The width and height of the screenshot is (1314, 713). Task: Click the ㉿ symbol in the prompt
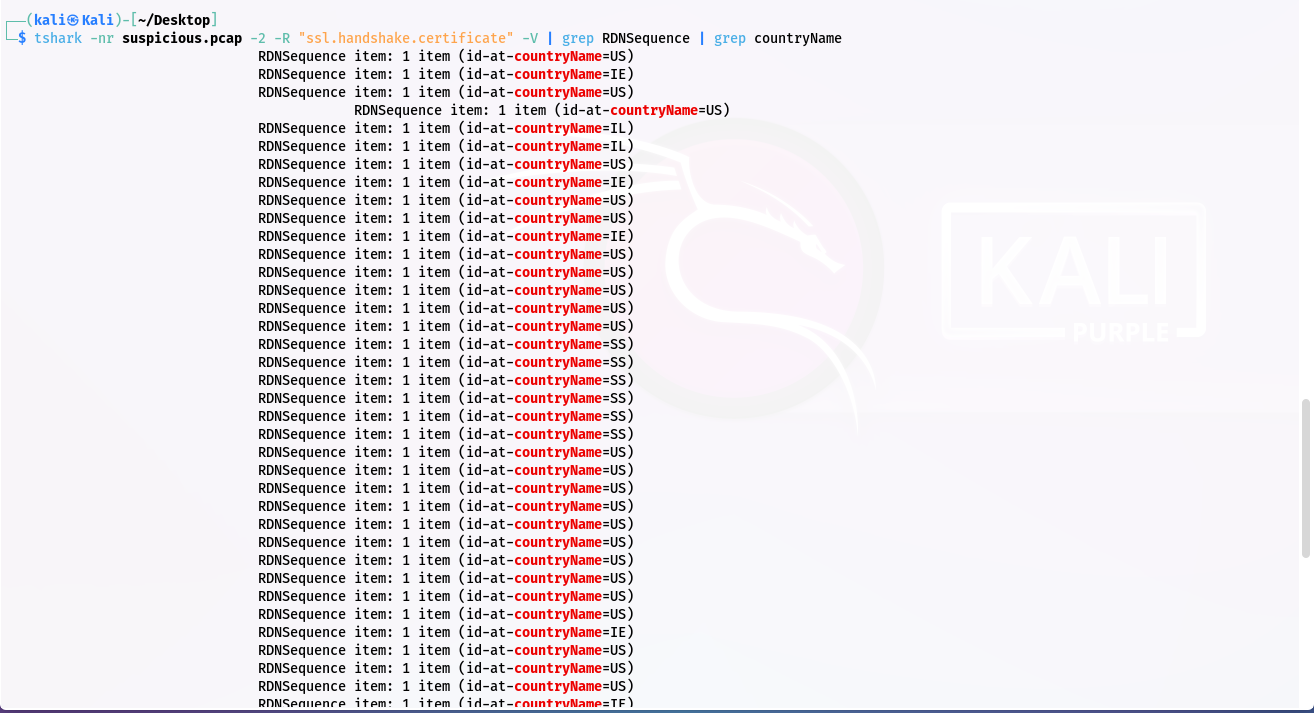73,20
